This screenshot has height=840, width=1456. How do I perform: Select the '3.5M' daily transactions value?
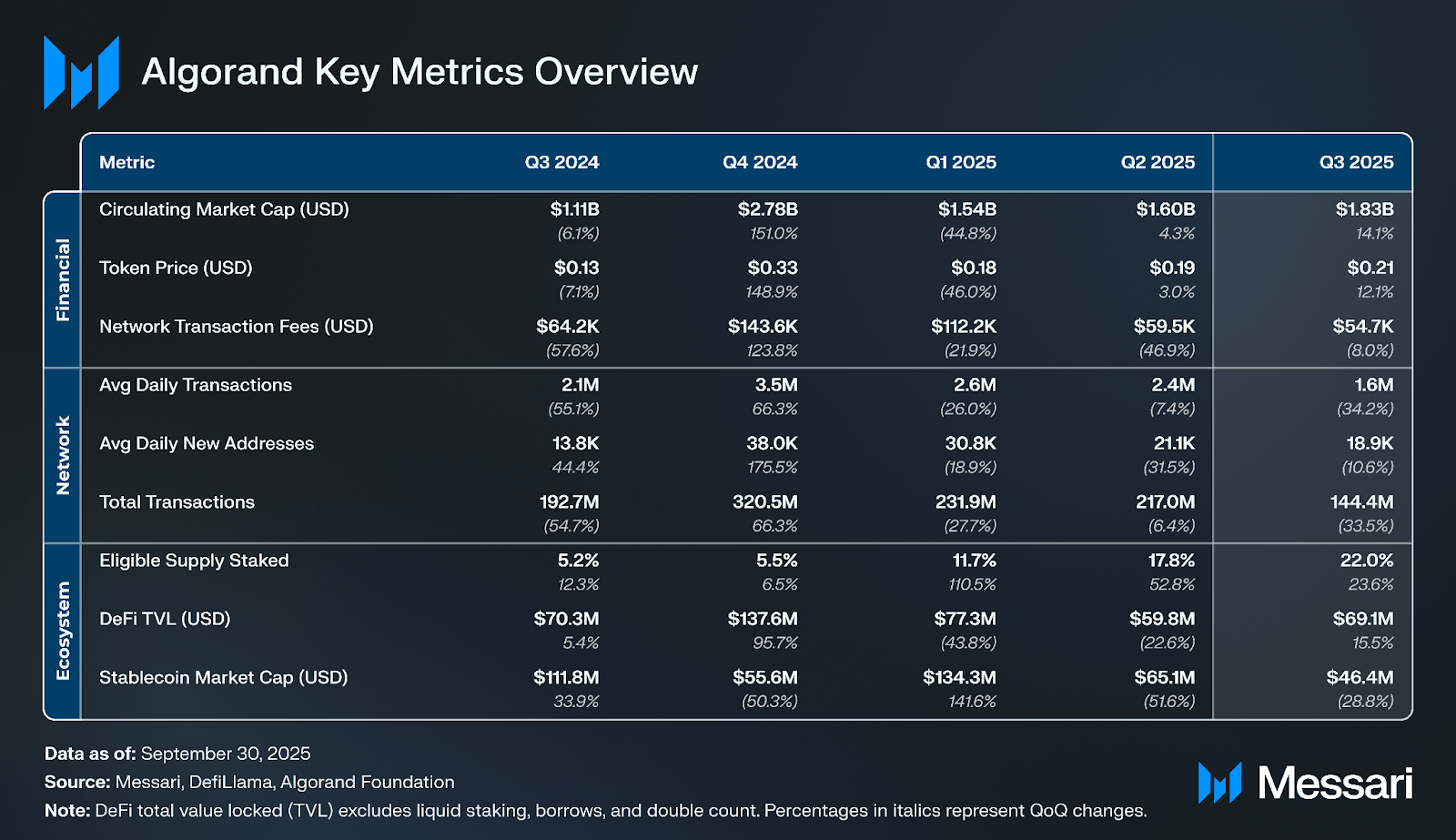point(776,385)
